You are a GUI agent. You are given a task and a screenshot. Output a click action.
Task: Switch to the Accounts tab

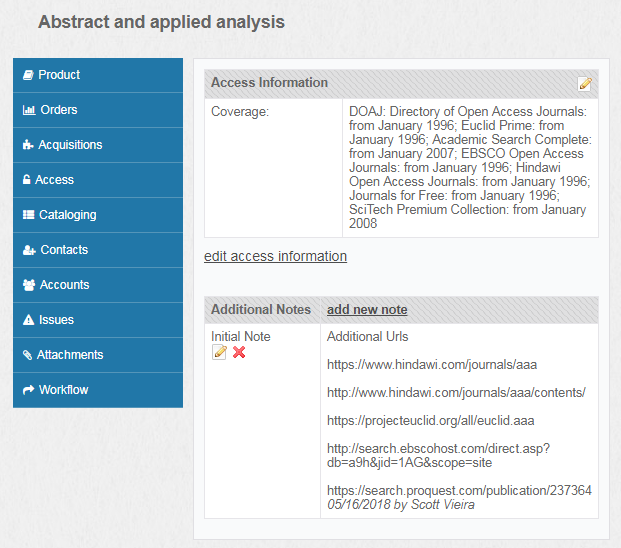[x=98, y=285]
